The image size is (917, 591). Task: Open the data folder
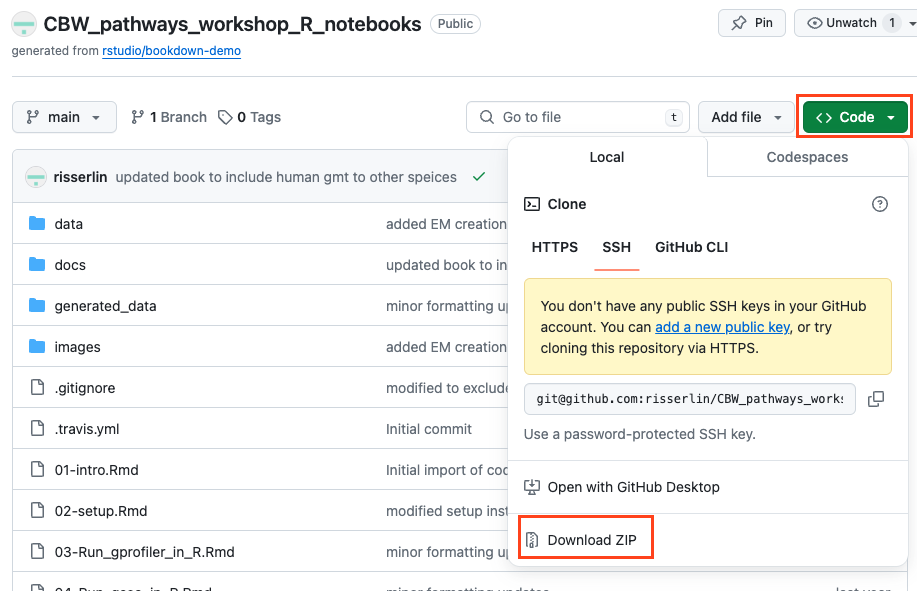69,224
